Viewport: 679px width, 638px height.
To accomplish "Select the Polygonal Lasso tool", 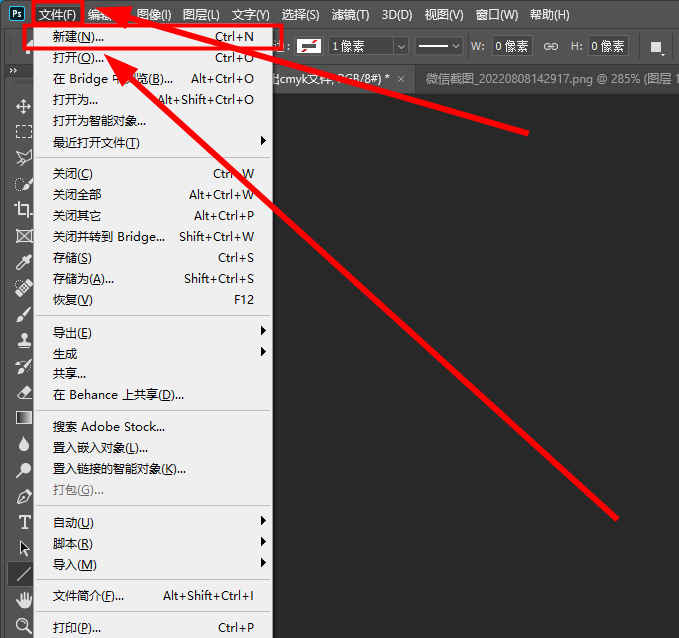I will tap(23, 158).
